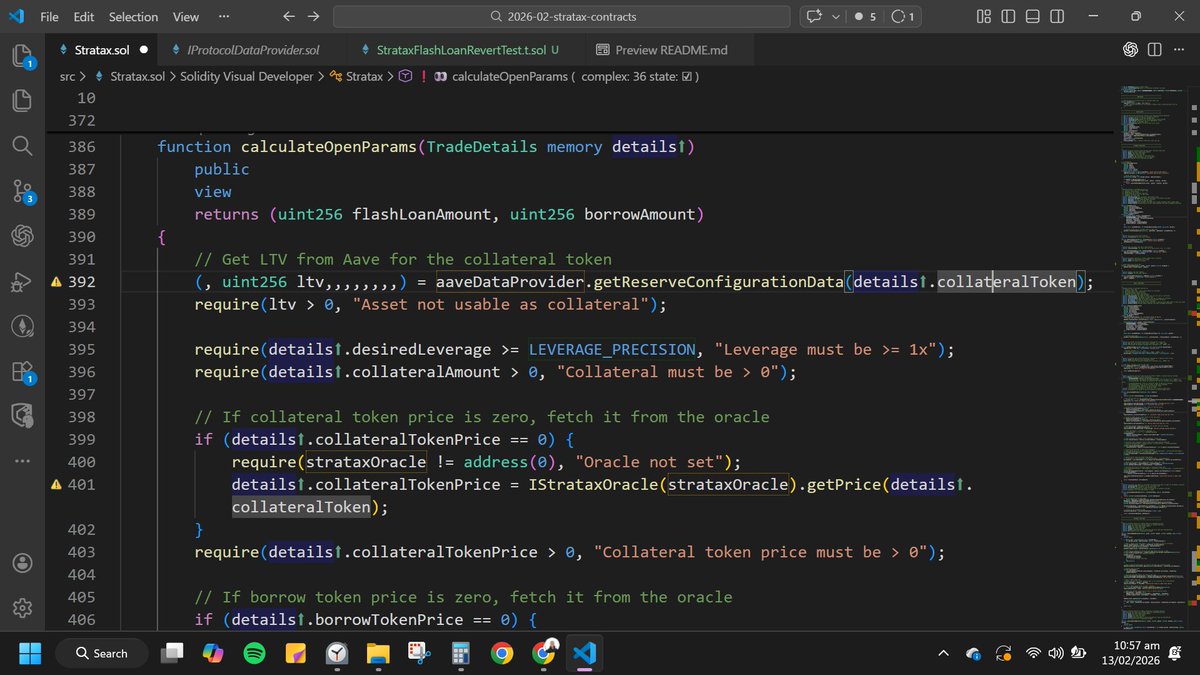The image size is (1200, 675).
Task: Expand the src breadcrumb
Action: (x=67, y=76)
